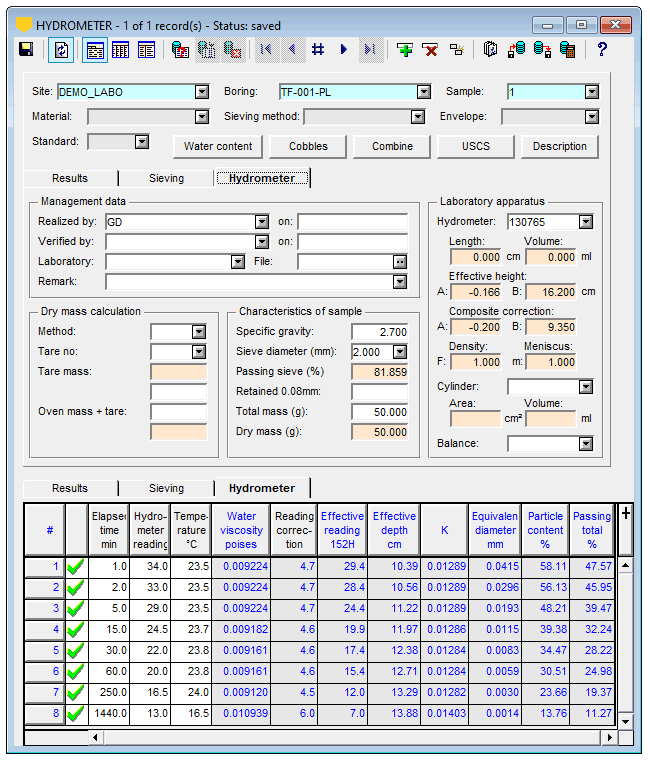
Task: Open the Boring dropdown
Action: tap(424, 92)
